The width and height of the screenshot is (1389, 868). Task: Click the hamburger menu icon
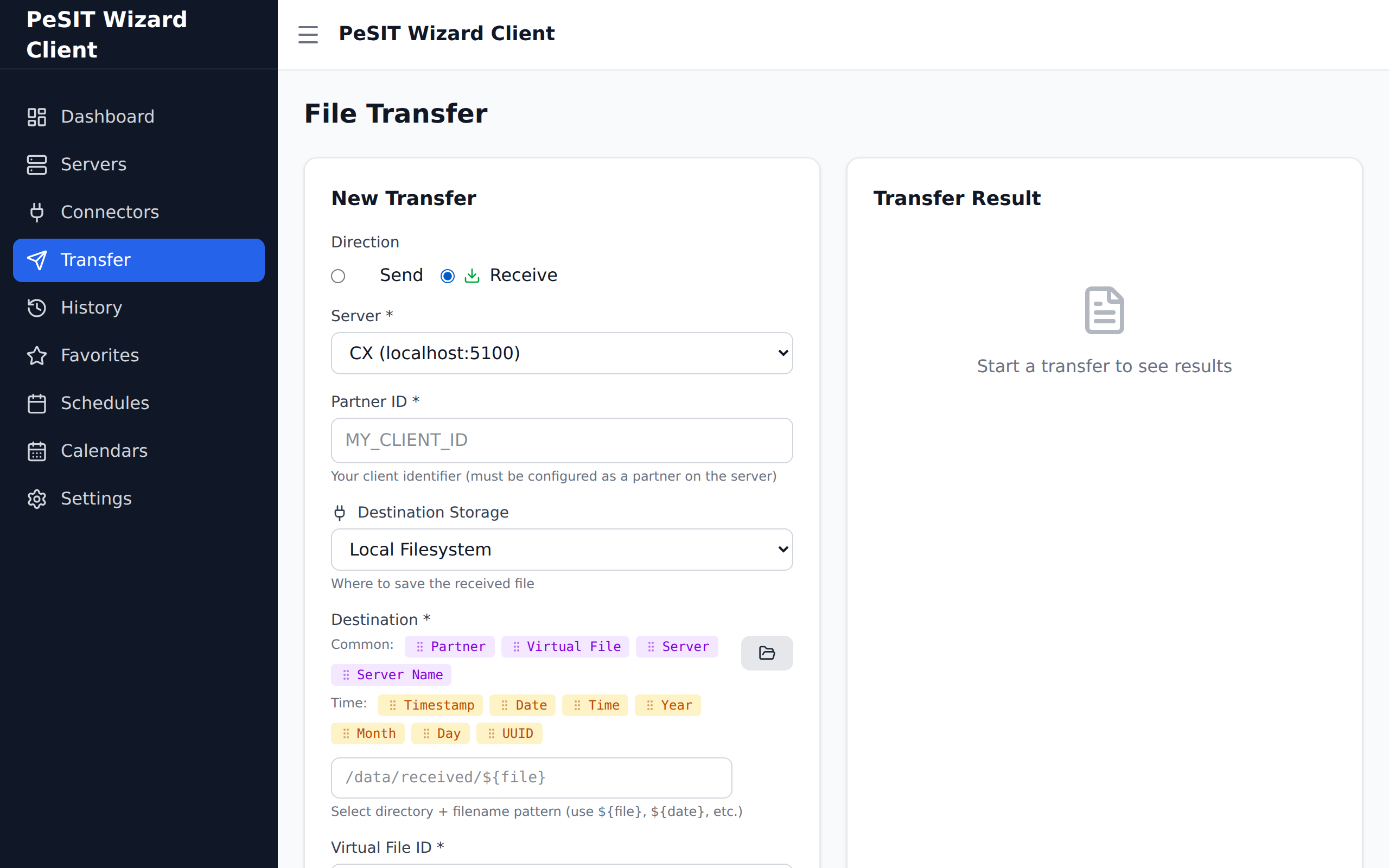[308, 34]
